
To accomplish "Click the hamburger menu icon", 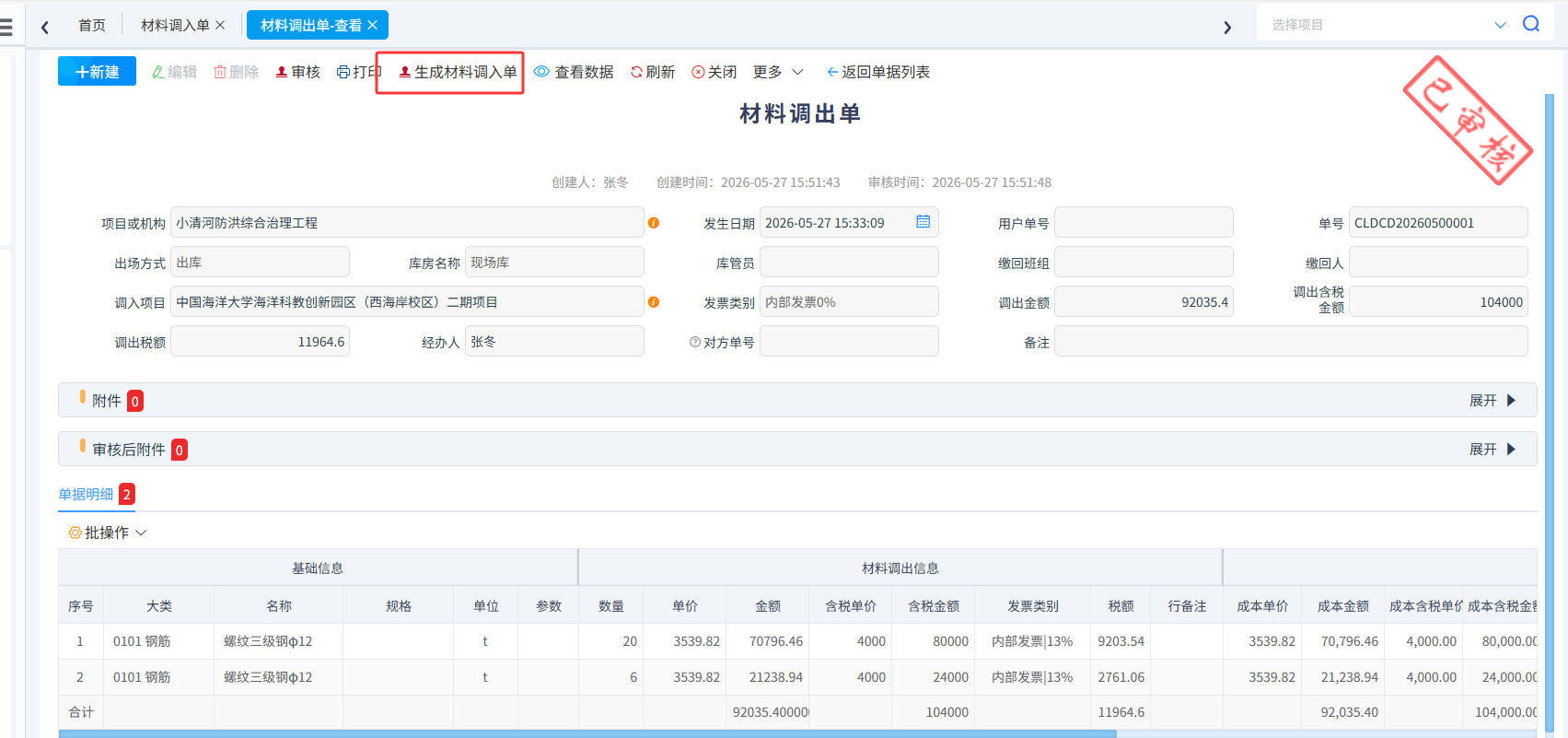I will click(6, 27).
